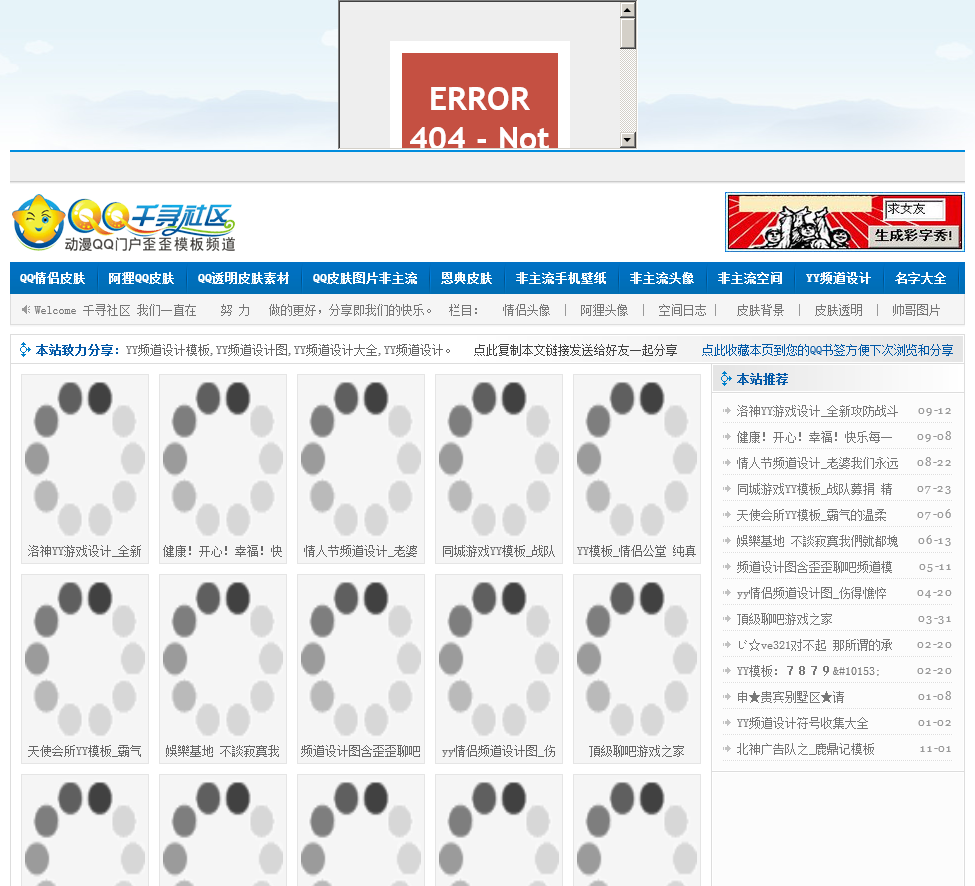The height and width of the screenshot is (886, 975).
Task: Open the 非主流头像 menu item
Action: [662, 279]
